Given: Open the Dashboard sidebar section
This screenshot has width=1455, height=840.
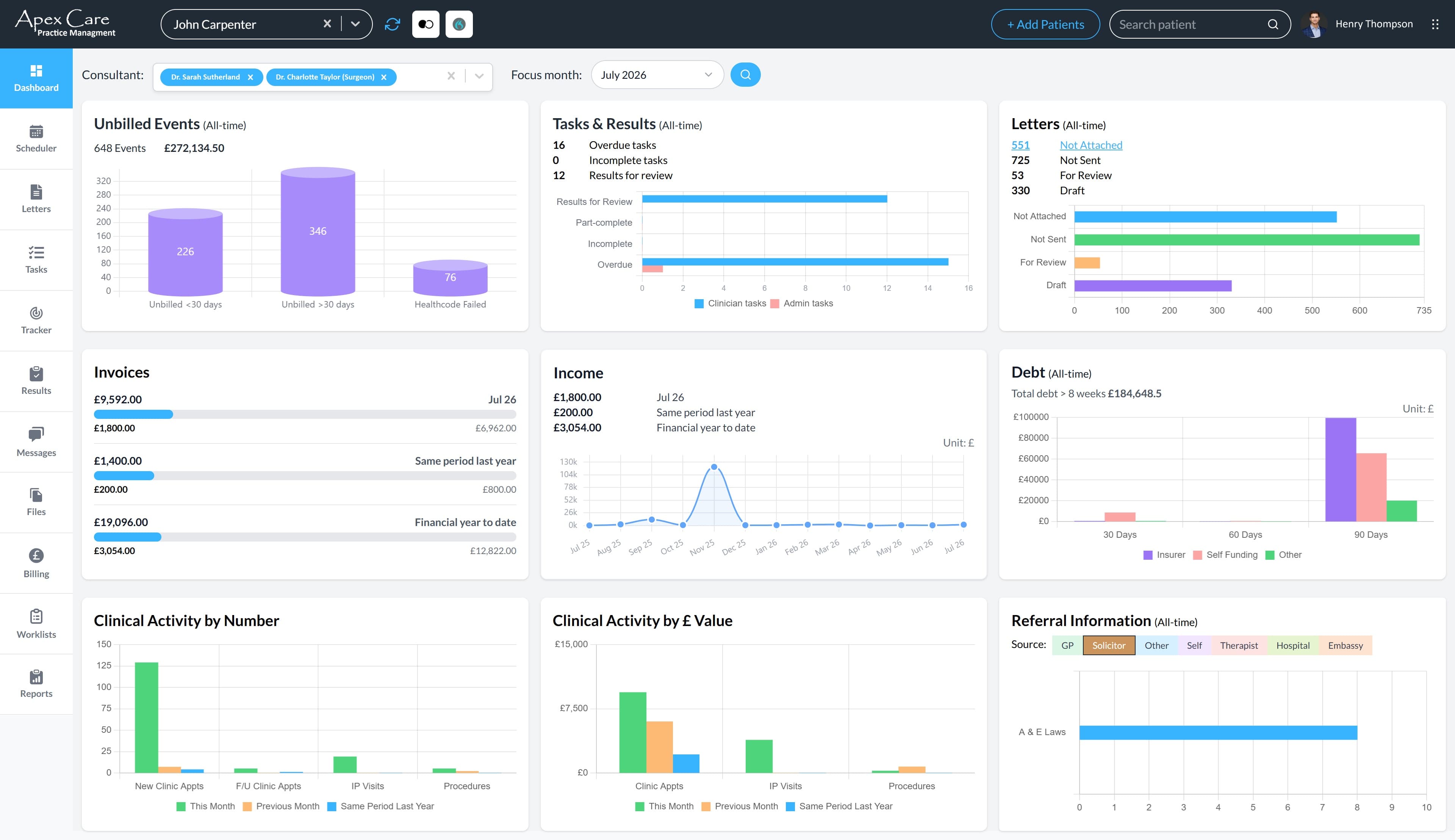Looking at the screenshot, I should point(36,78).
